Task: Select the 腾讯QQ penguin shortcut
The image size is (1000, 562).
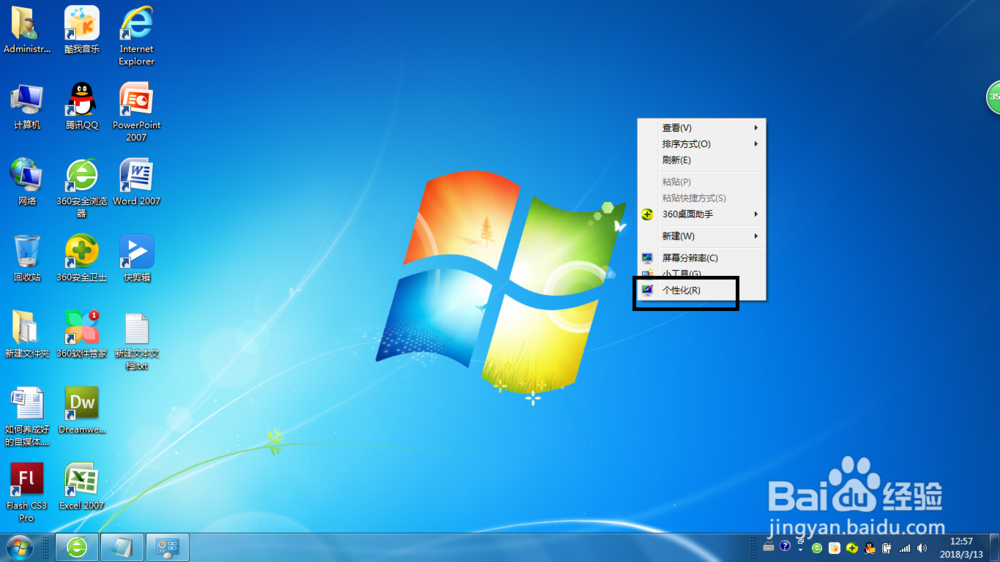Action: (82, 107)
